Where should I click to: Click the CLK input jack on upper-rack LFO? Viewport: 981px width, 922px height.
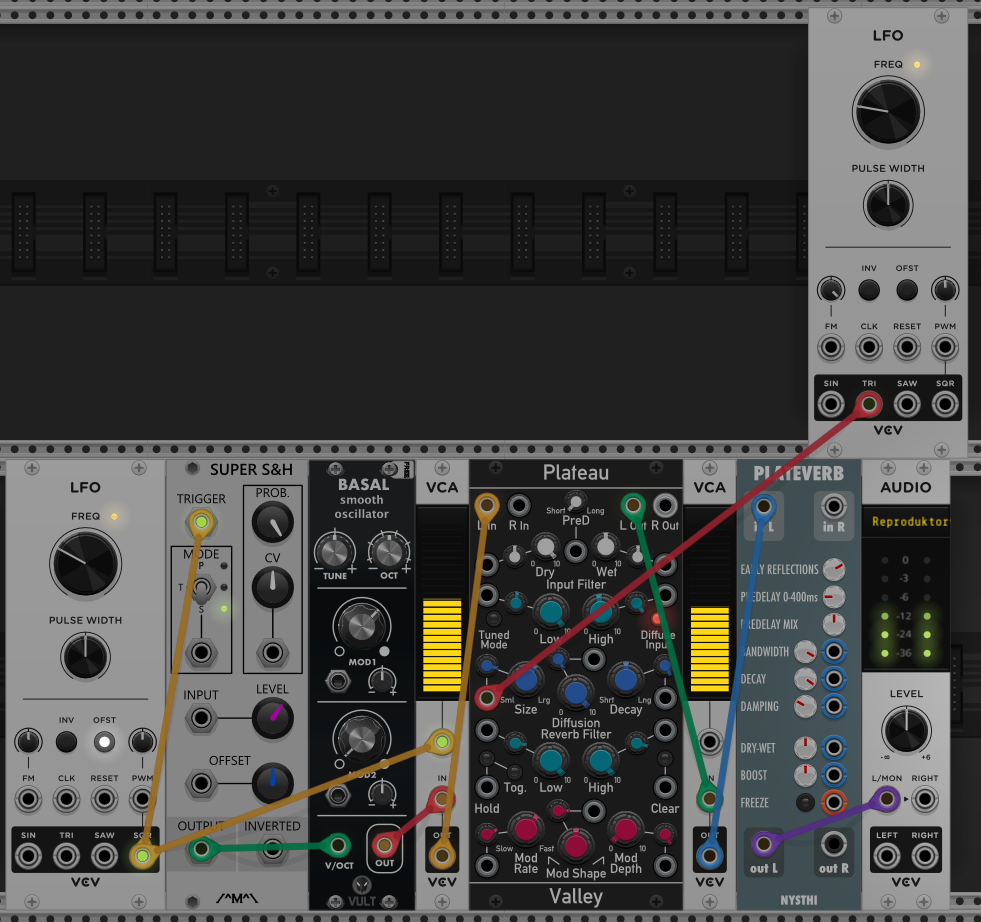pyautogui.click(x=869, y=347)
